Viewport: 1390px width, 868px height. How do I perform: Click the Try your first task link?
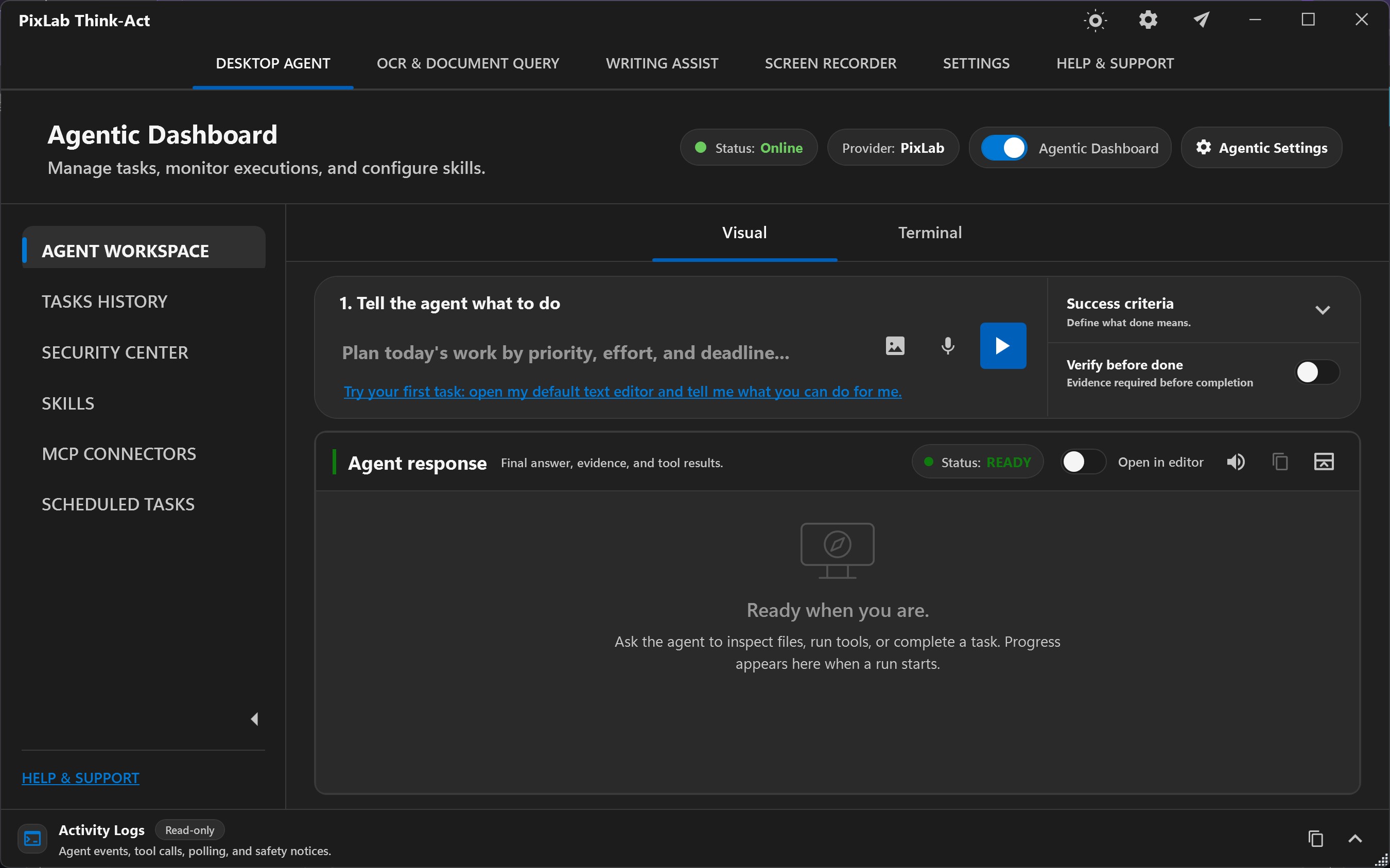[x=622, y=392]
